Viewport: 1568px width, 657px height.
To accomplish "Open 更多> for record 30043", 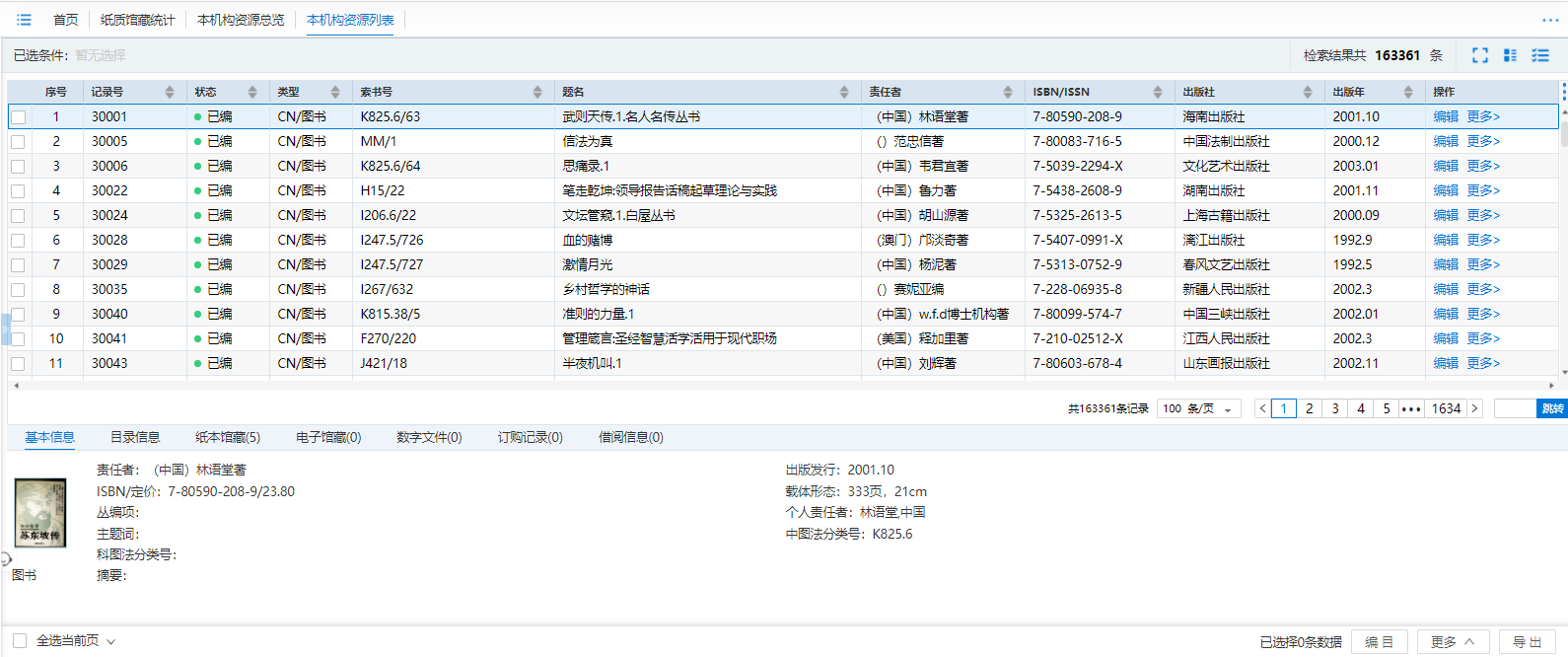I will 1483,363.
